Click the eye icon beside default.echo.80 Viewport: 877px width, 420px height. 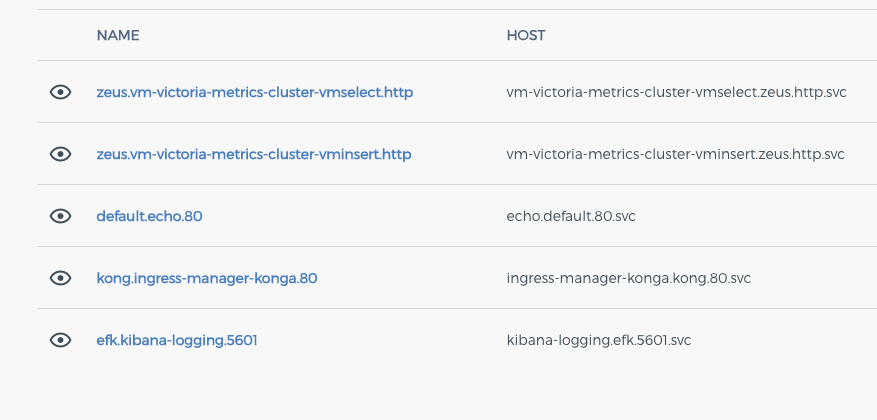60,216
